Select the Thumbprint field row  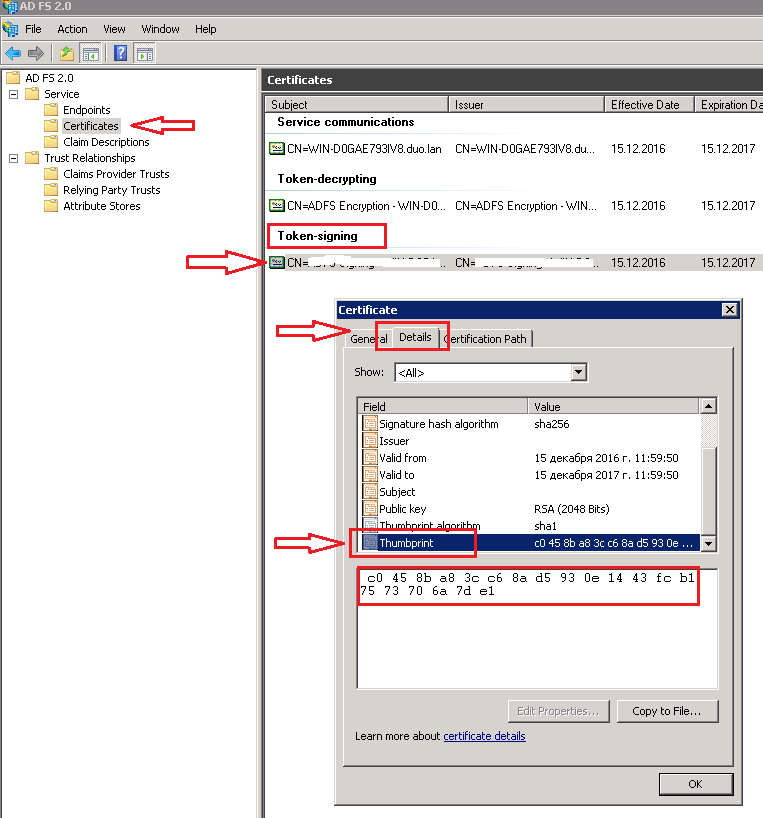pos(530,543)
